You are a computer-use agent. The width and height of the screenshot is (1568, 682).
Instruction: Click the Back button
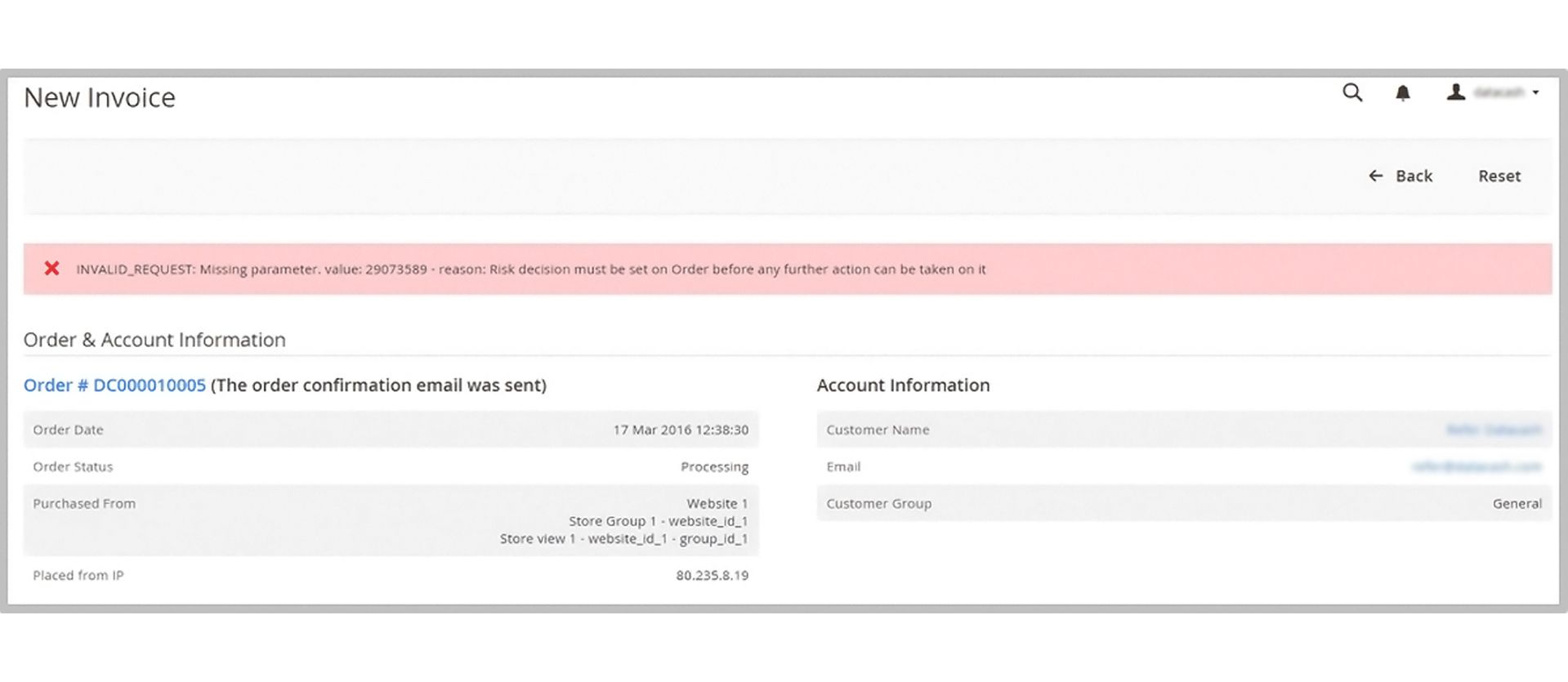pos(1400,176)
